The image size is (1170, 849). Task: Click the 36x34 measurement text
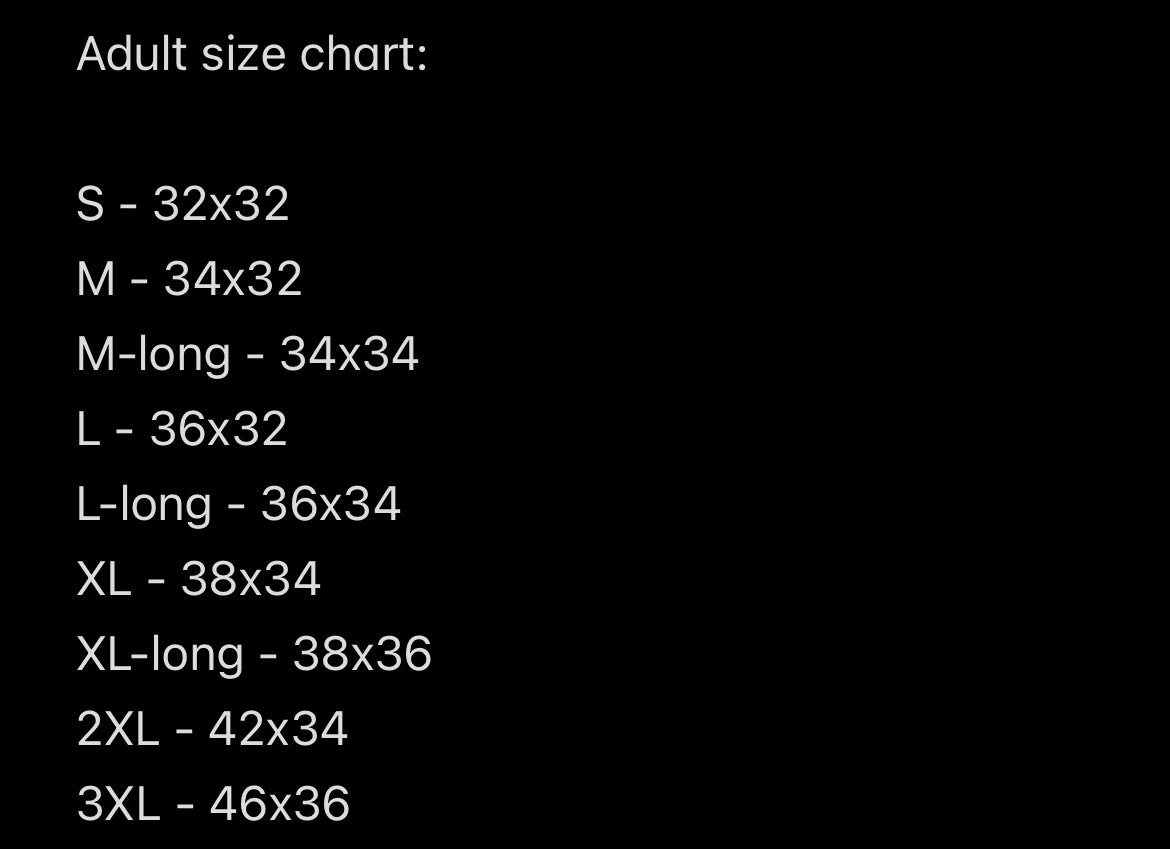coord(331,504)
